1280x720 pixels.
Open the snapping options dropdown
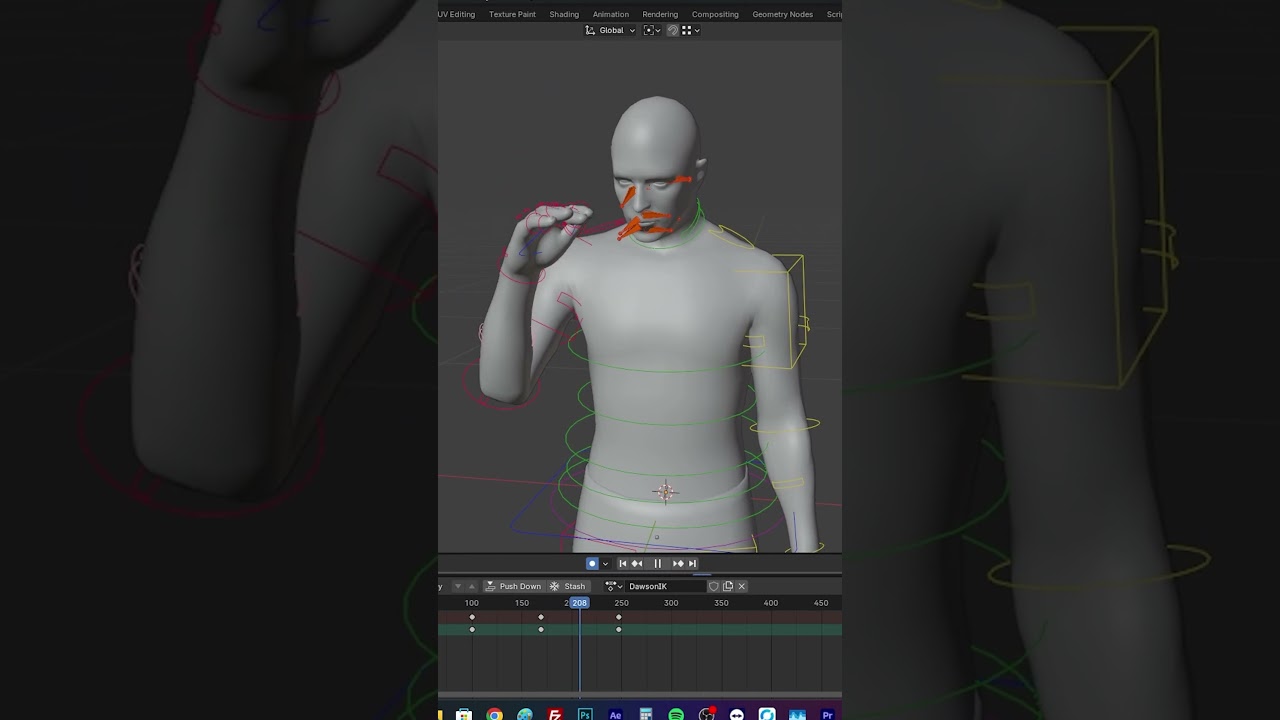click(x=691, y=30)
